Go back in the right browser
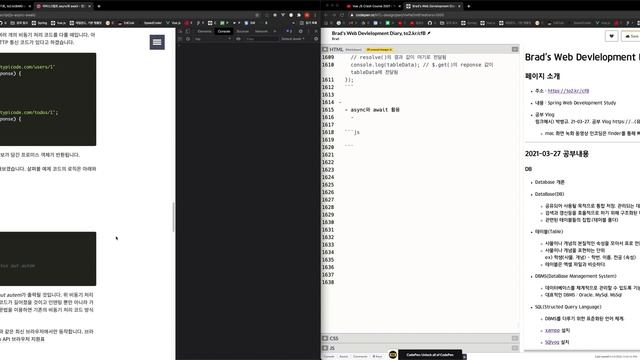Viewport: 640px width, 360px height. click(326, 15)
